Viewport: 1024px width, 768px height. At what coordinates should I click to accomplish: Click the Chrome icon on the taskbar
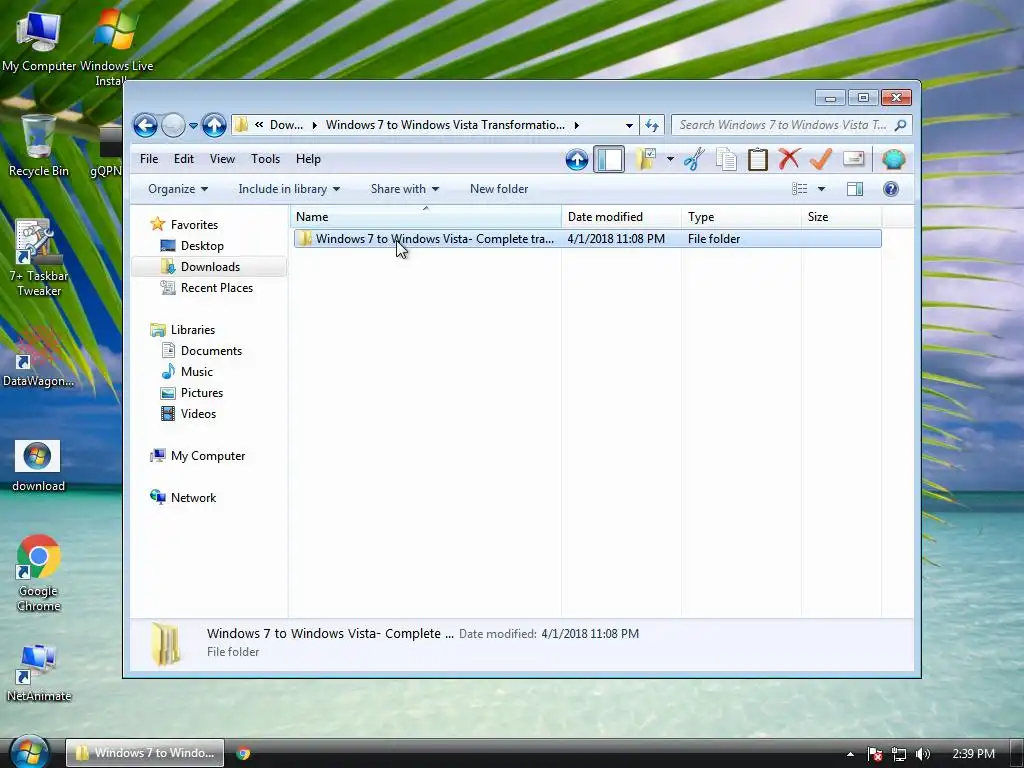click(244, 754)
